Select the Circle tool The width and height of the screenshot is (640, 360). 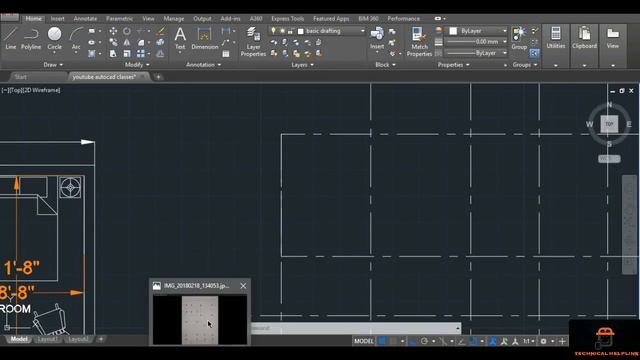[54, 39]
